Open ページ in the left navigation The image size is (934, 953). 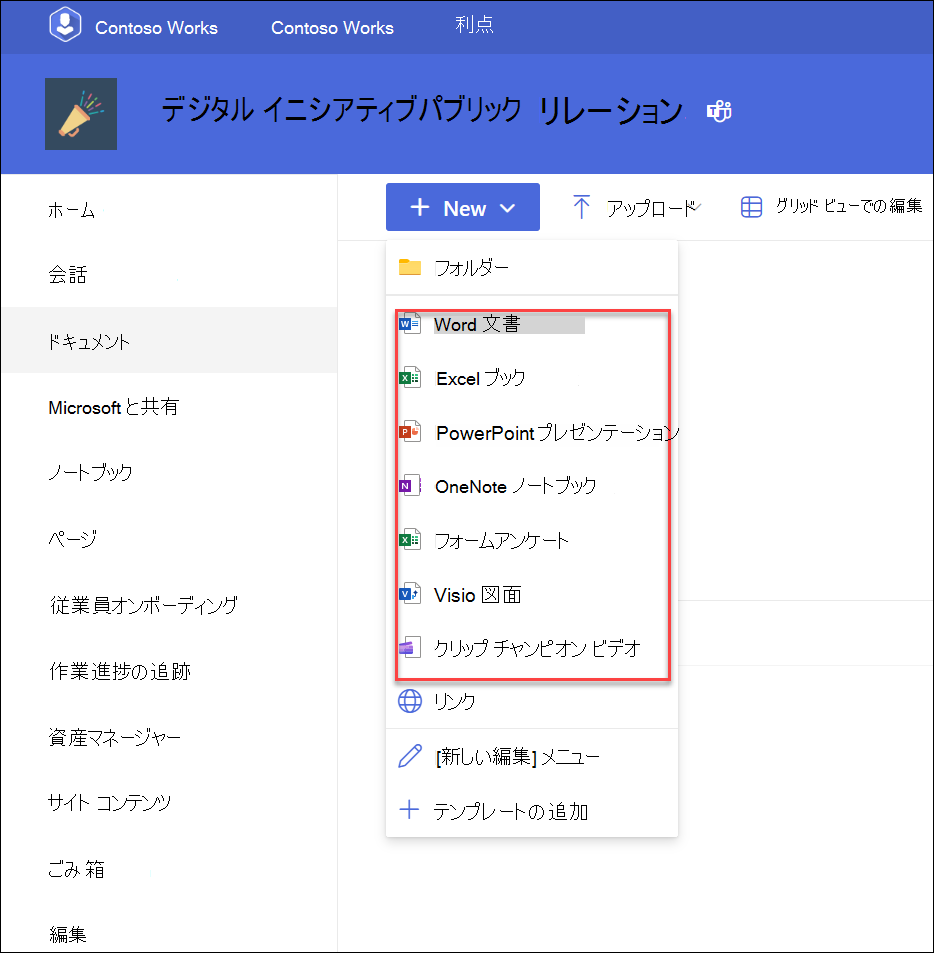pos(72,538)
